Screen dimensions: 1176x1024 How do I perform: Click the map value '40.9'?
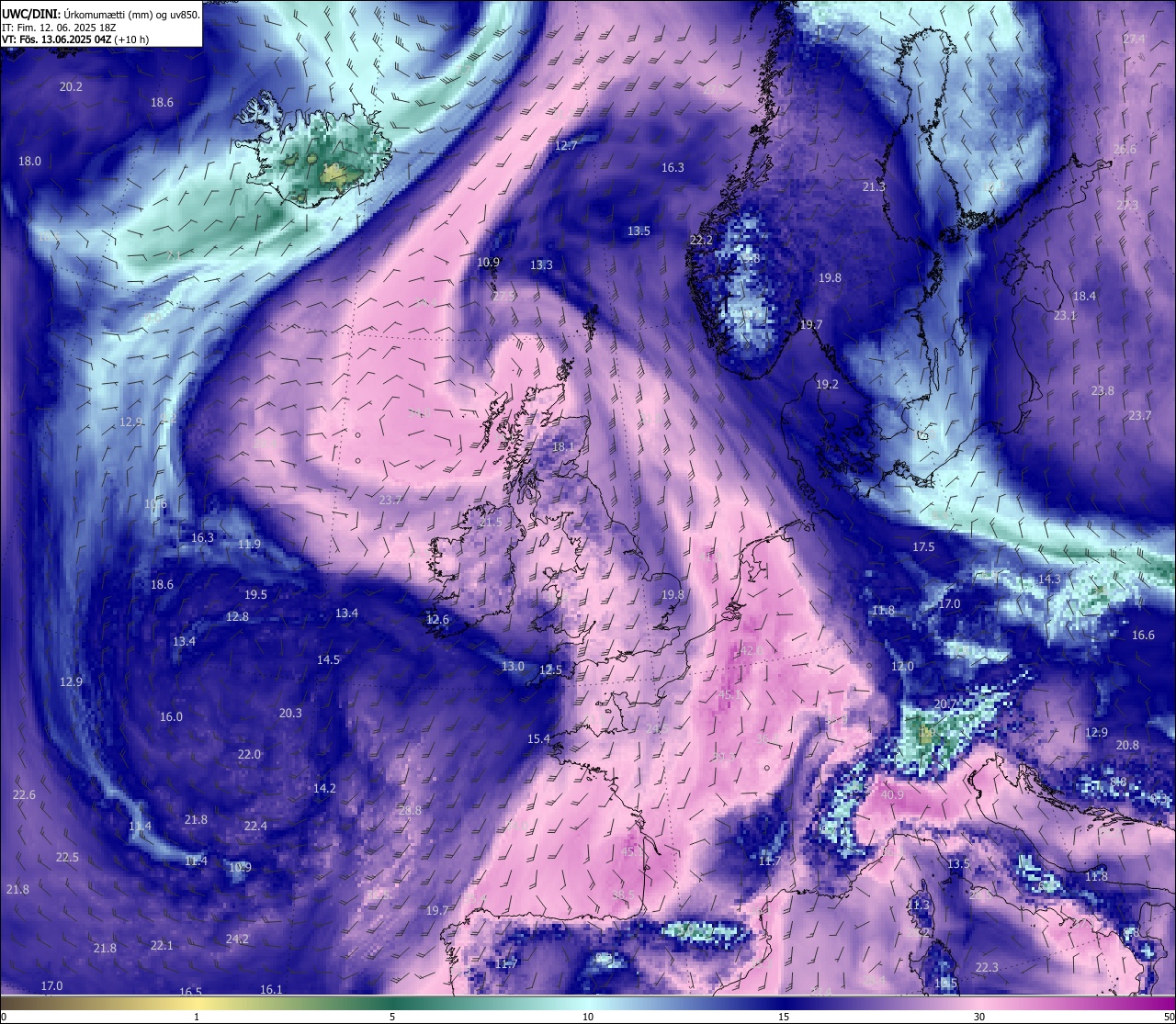(x=891, y=794)
